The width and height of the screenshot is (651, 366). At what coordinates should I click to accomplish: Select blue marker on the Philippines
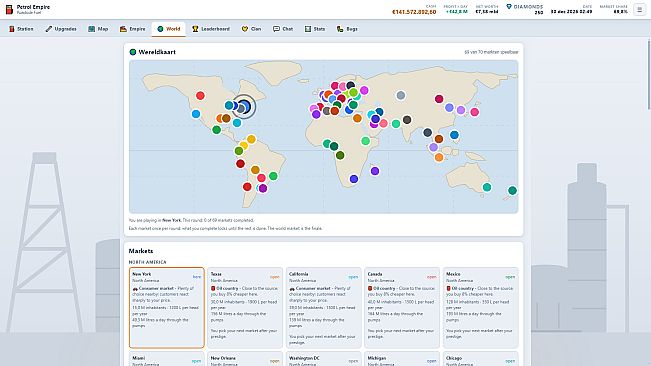(454, 135)
